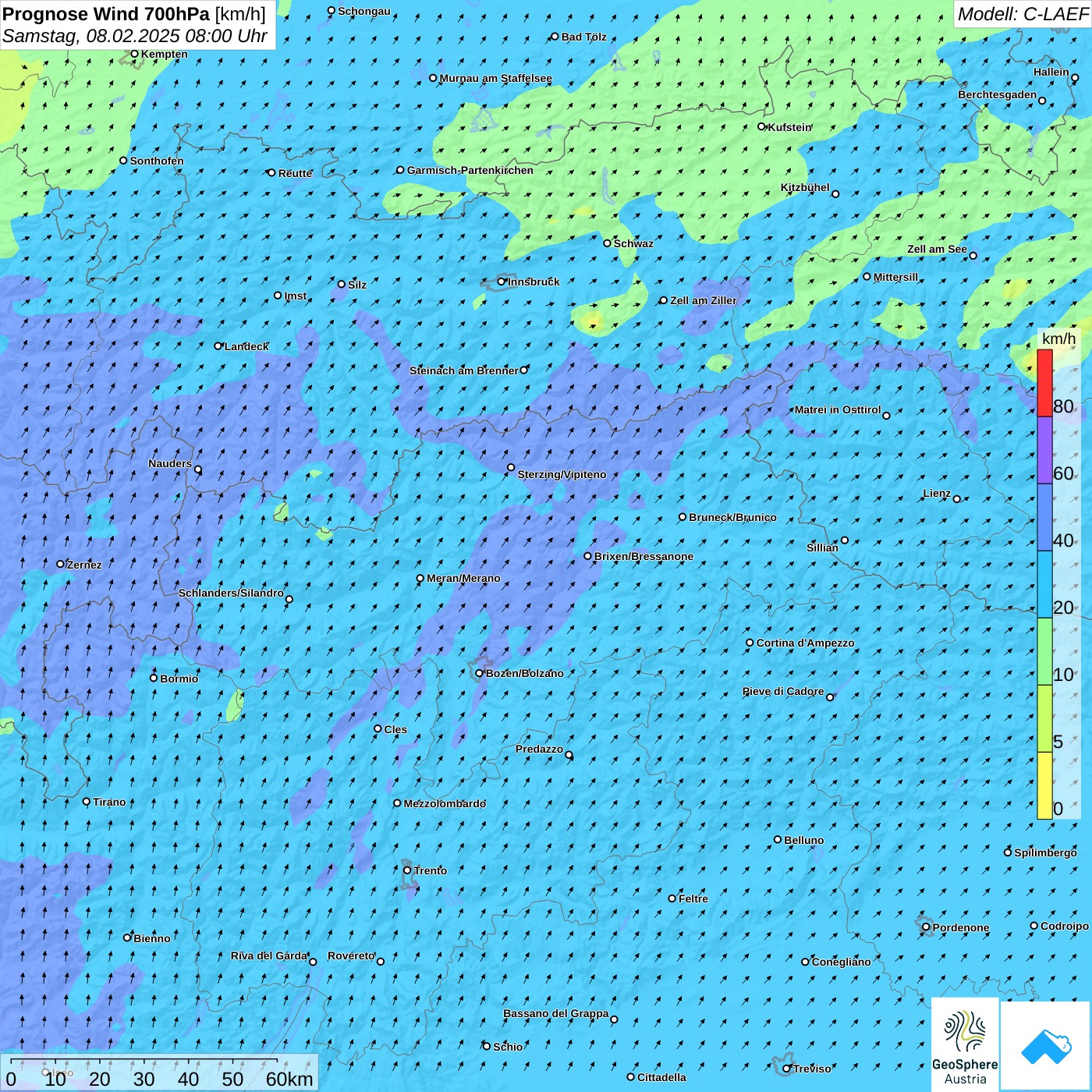The image size is (1092, 1092).
Task: Click the 'Sonthofen' label
Action: (x=157, y=161)
